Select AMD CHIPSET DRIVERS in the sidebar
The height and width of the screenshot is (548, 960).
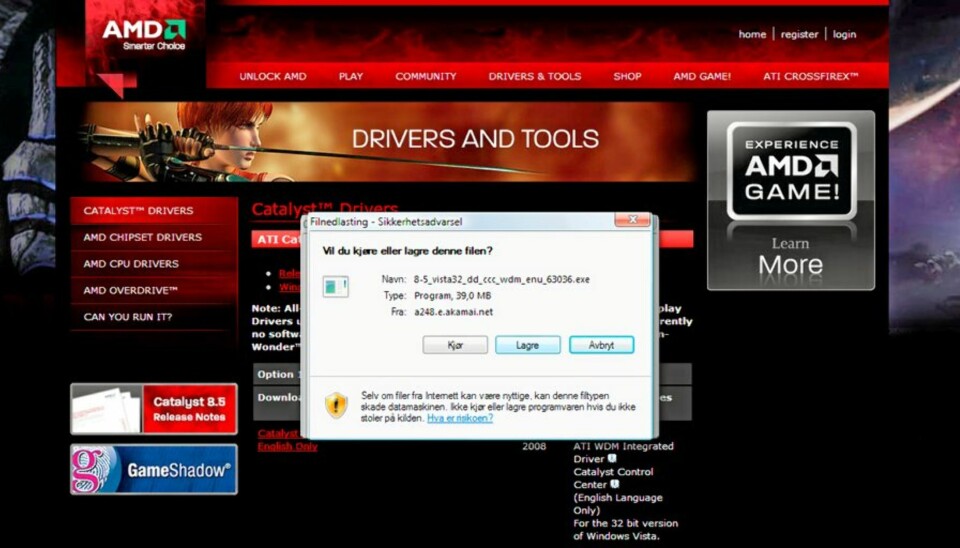pos(154,237)
